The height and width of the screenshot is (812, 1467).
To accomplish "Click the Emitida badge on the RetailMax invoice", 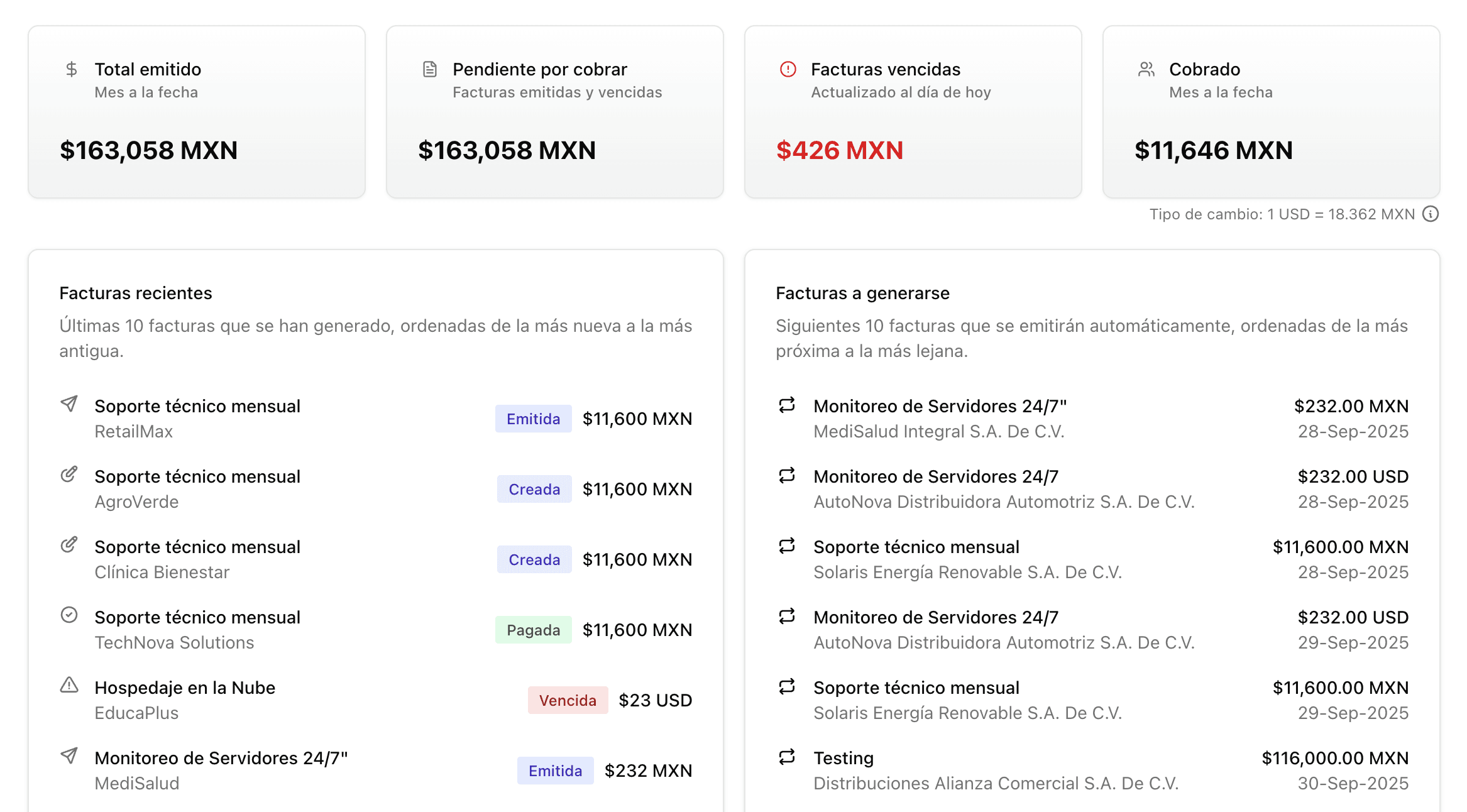I will 533,419.
